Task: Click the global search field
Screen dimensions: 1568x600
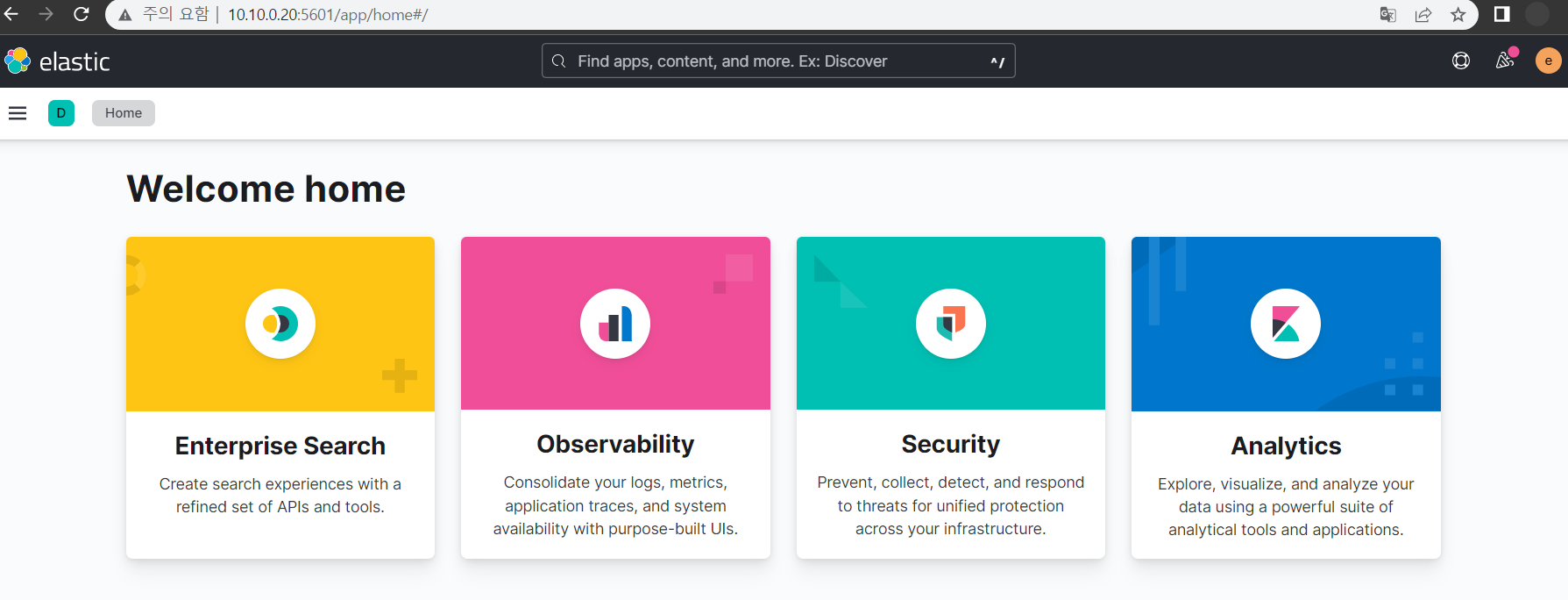Action: click(778, 61)
